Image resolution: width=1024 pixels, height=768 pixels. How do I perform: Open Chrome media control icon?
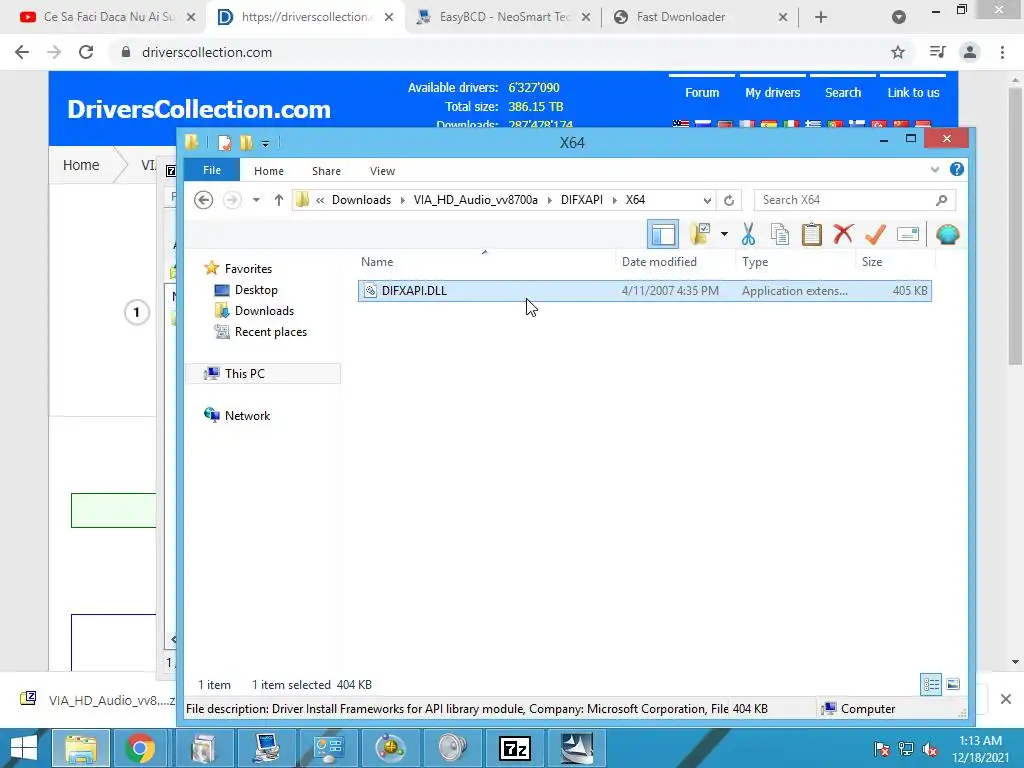click(x=937, y=52)
